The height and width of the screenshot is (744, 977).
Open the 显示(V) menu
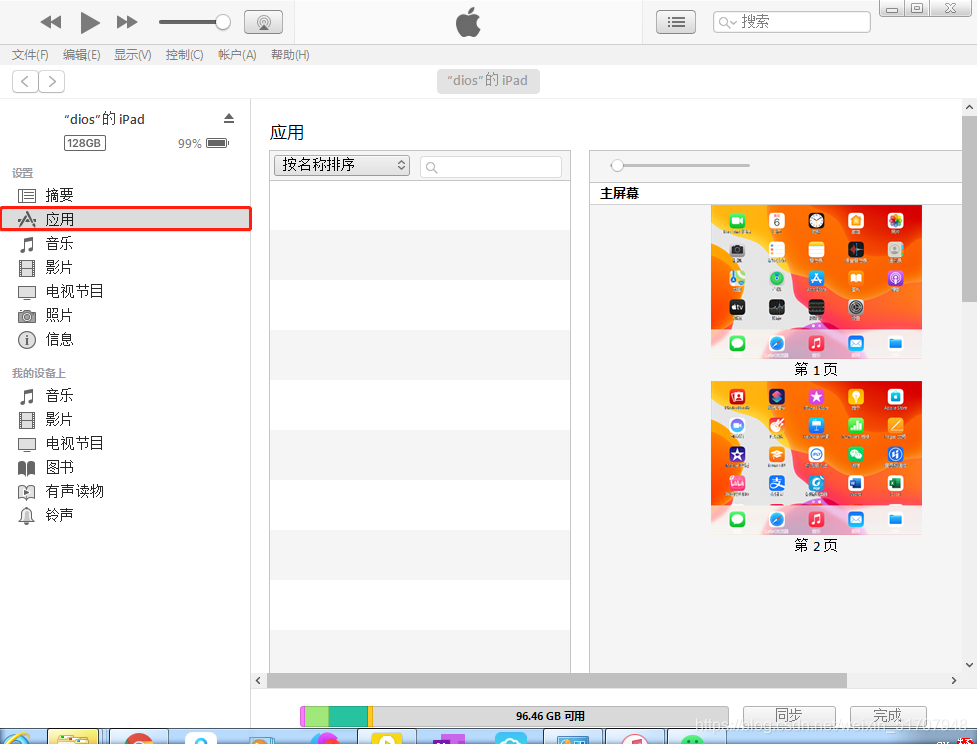coord(132,55)
